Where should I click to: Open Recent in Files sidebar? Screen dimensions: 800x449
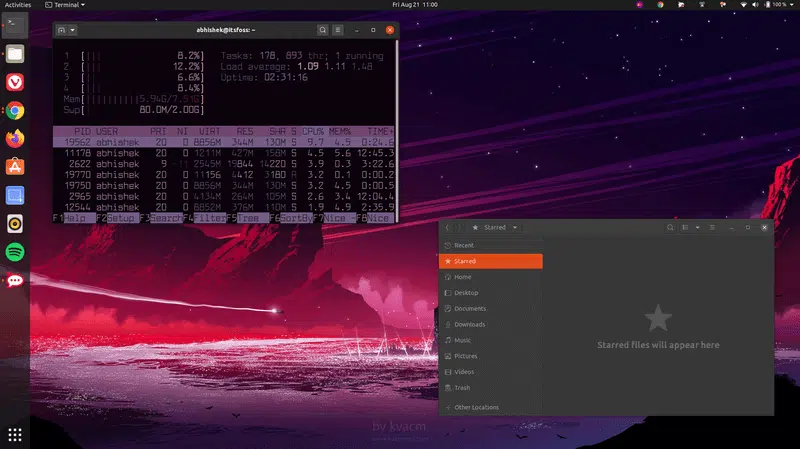pos(491,245)
